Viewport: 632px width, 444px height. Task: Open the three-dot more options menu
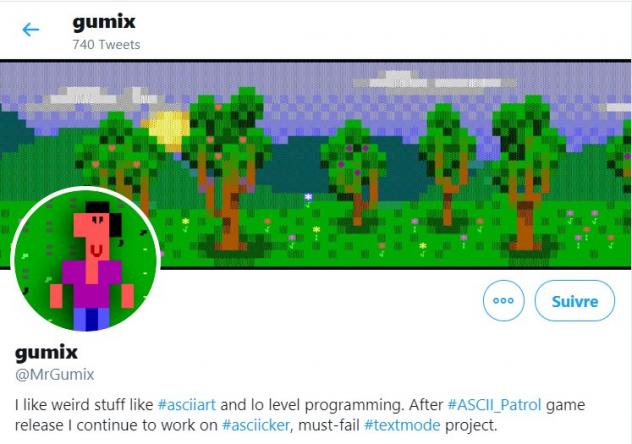tap(503, 301)
